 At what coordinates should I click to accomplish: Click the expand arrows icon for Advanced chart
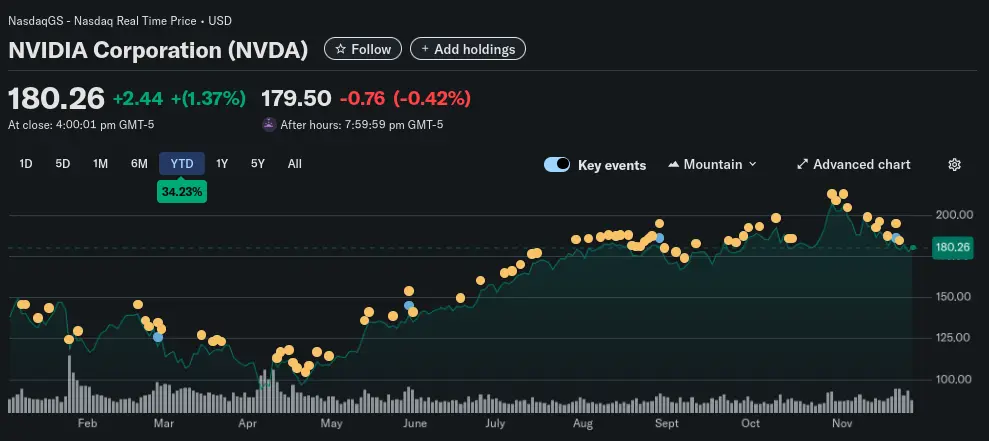tap(802, 165)
